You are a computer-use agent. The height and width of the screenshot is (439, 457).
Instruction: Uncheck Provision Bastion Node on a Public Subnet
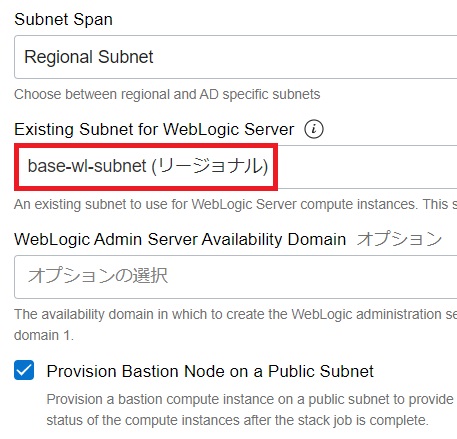tap(24, 370)
